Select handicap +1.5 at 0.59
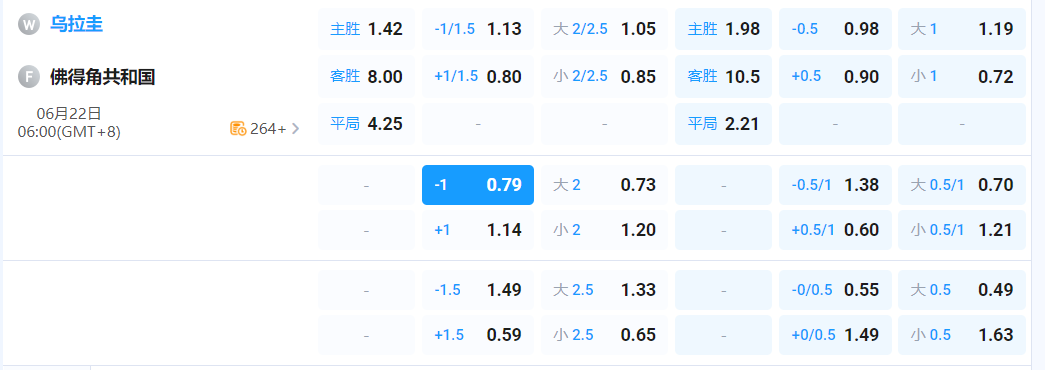Image resolution: width=1045 pixels, height=370 pixels. [x=478, y=335]
